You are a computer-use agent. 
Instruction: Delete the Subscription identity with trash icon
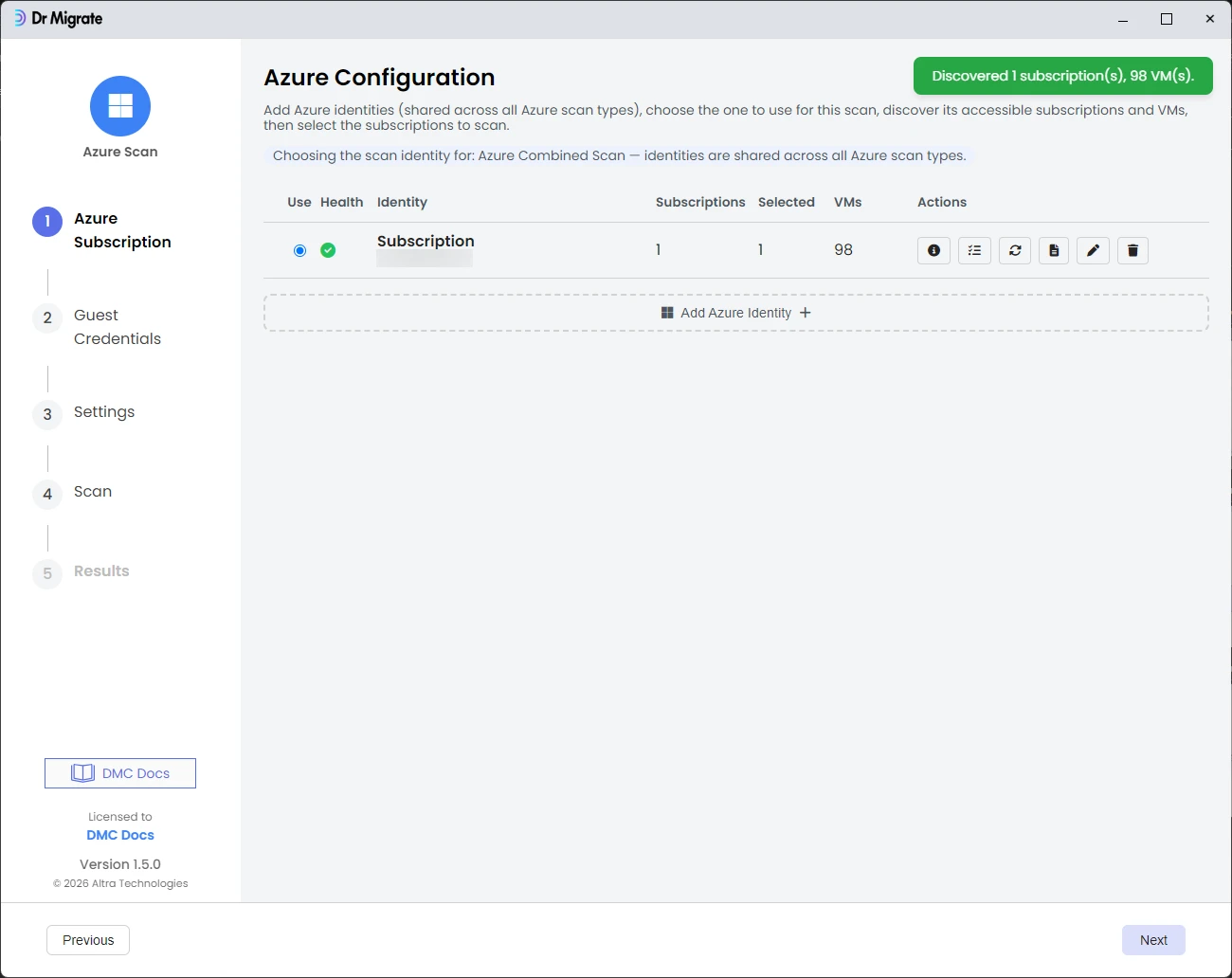(x=1132, y=250)
